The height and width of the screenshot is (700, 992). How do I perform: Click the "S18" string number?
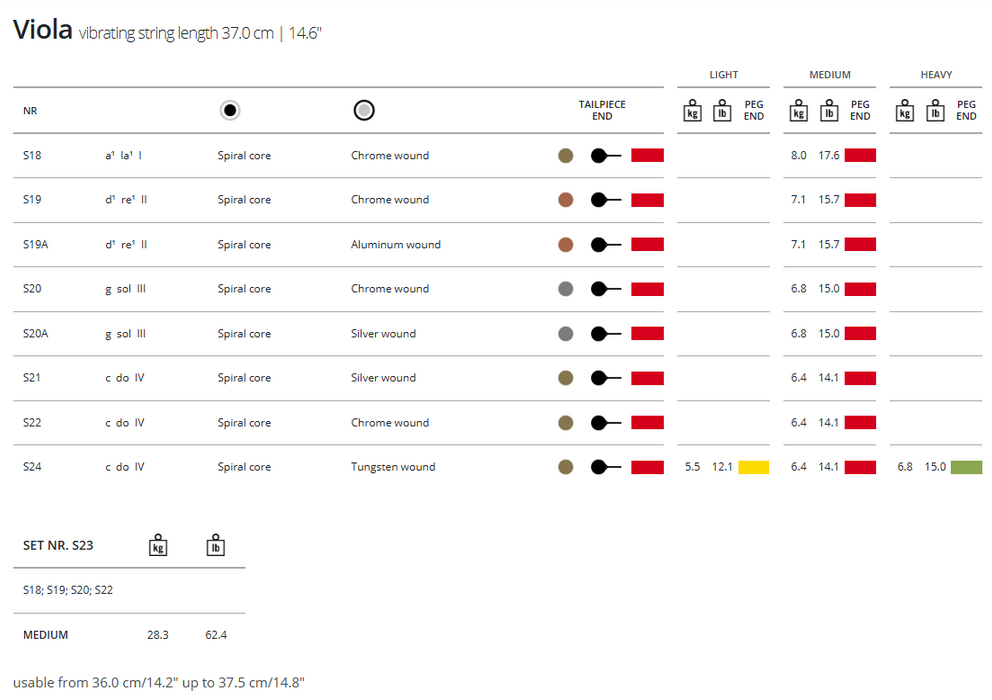(32, 156)
